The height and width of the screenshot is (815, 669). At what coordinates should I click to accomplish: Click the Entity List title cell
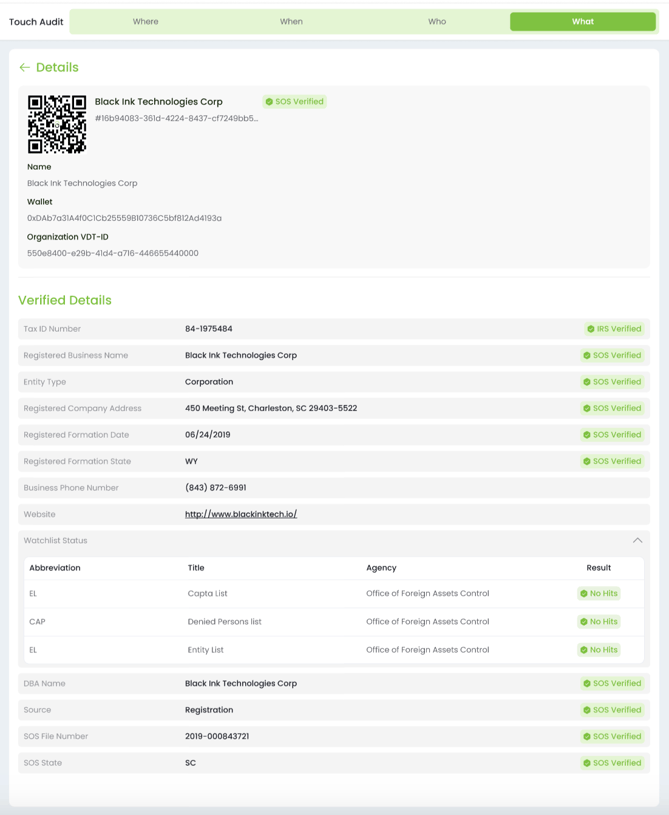[205, 650]
